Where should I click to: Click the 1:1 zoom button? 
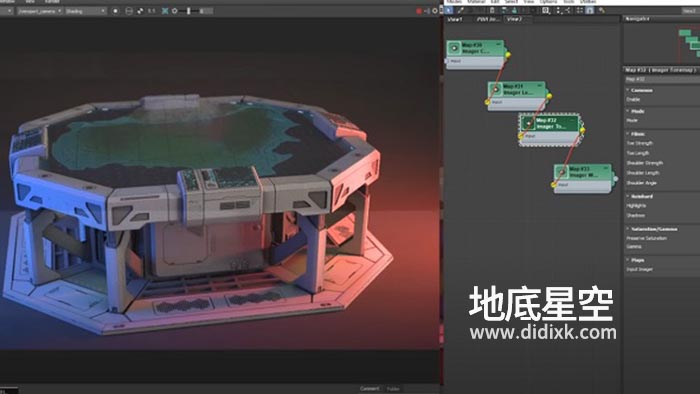[x=151, y=11]
